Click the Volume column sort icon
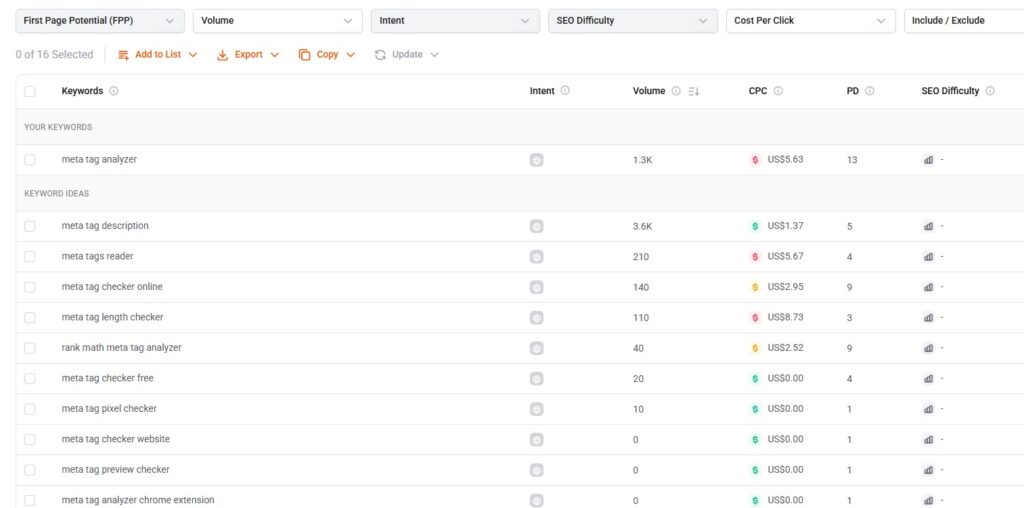The height and width of the screenshot is (508, 1024). pyautogui.click(x=694, y=91)
